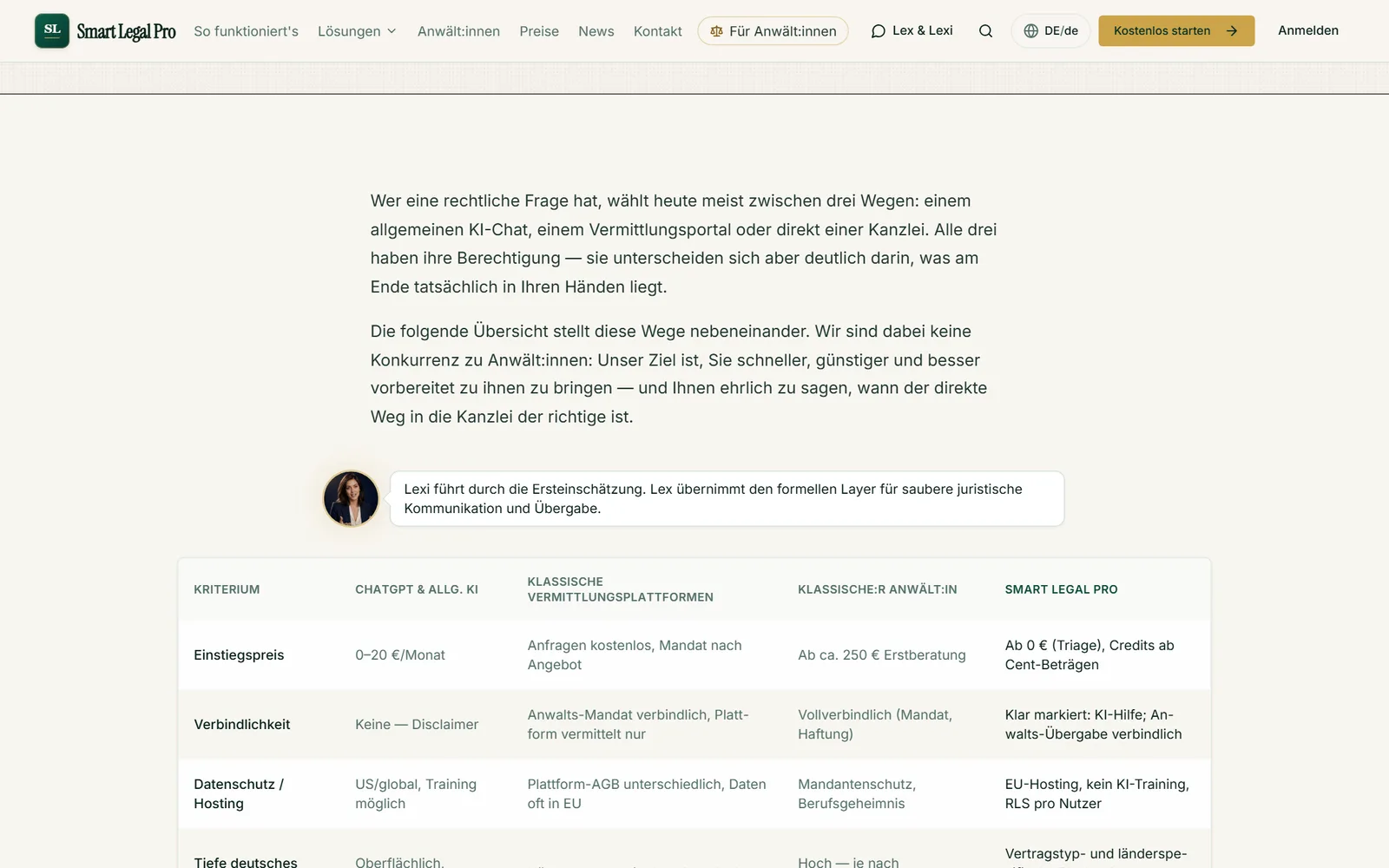Click the Plattform-AGB unterschiedlich cell
Screen dimensions: 1389x868
tap(647, 793)
